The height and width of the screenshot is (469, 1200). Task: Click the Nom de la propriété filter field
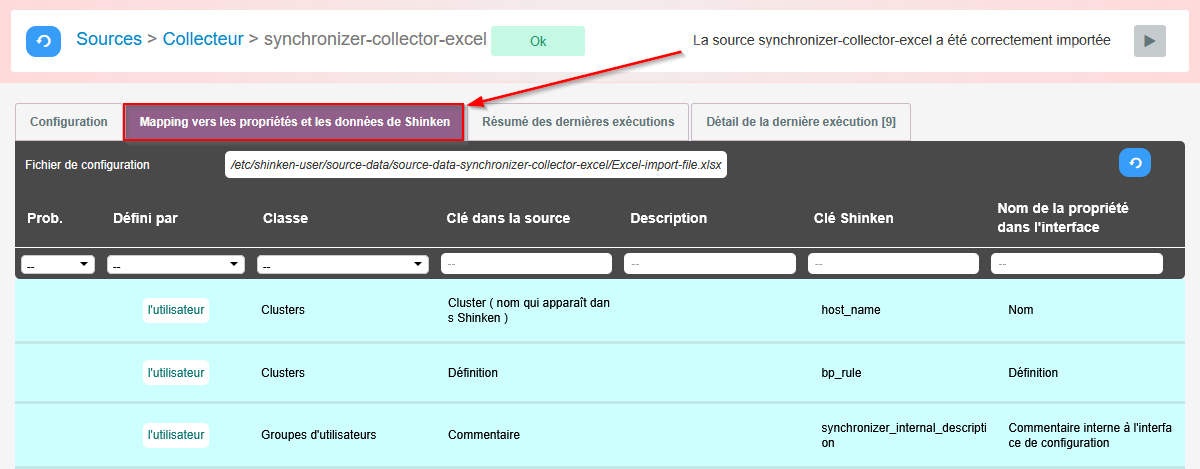(1077, 264)
